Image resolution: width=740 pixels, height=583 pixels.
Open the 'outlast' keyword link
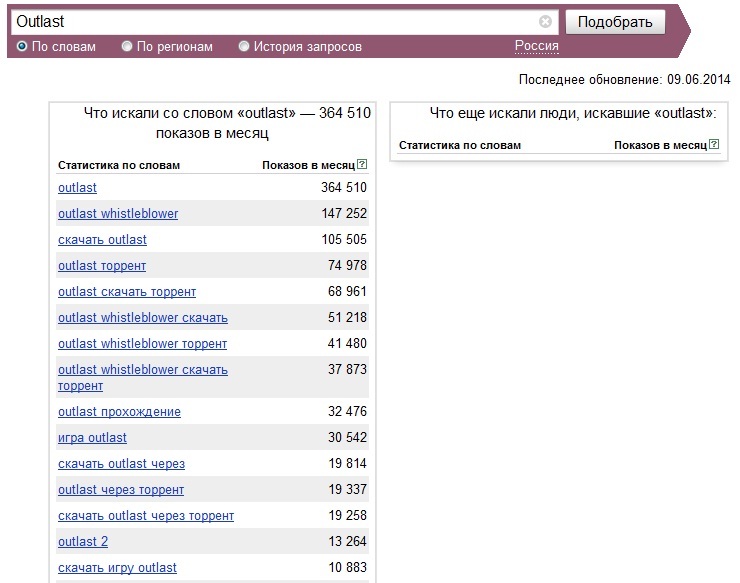pos(77,188)
